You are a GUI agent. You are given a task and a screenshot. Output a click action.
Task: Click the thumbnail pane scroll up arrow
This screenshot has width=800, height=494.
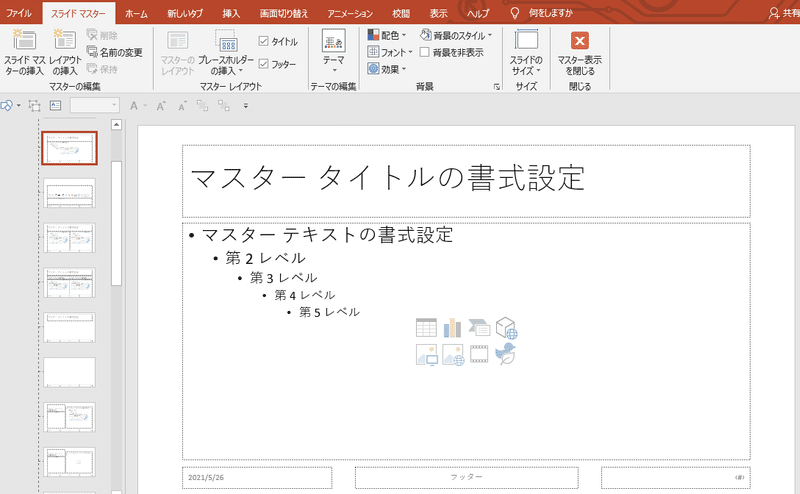[x=116, y=125]
